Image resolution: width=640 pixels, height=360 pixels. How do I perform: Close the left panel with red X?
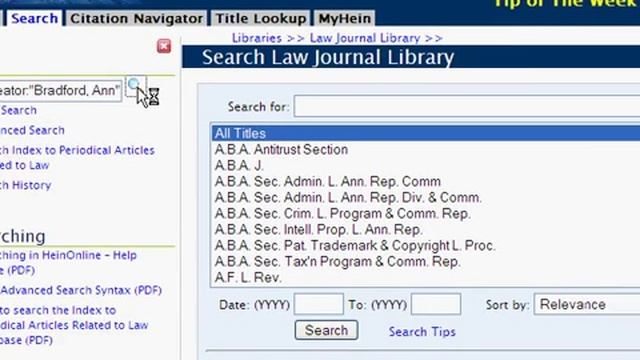164,46
